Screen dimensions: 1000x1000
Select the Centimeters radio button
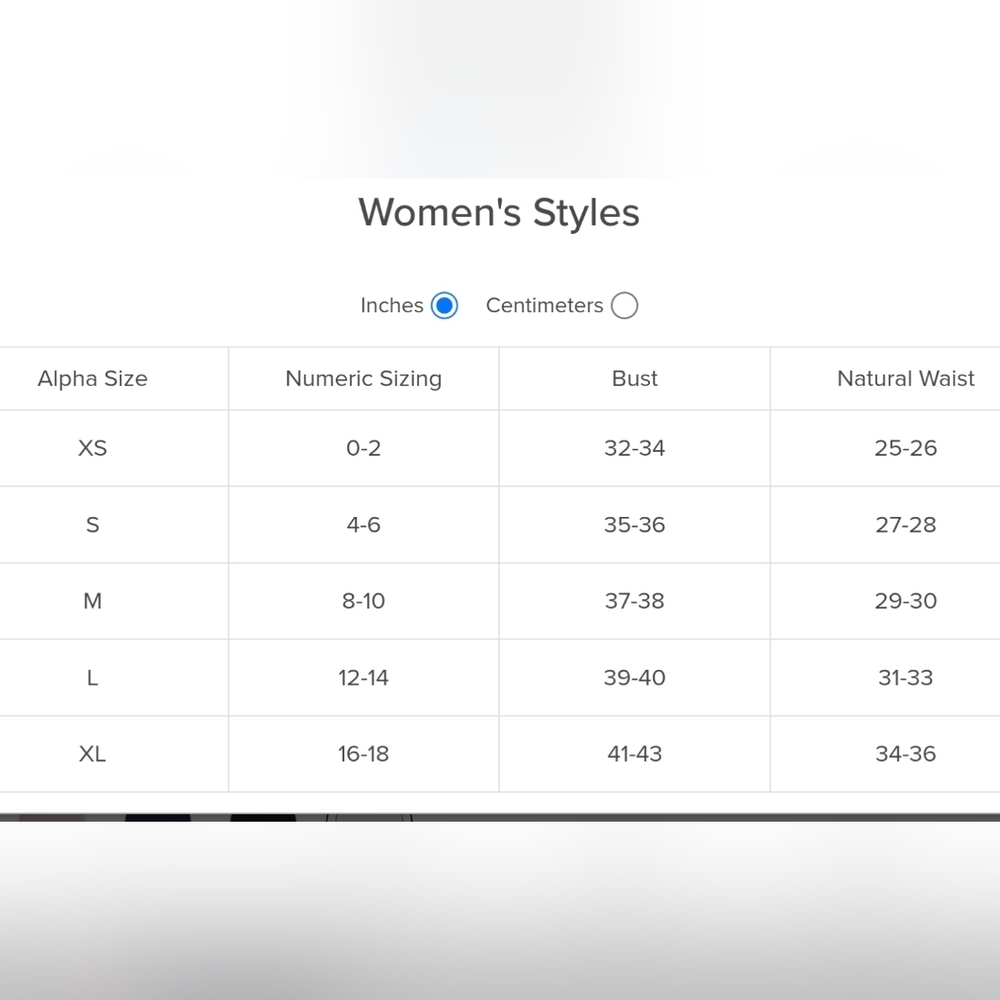pyautogui.click(x=624, y=305)
